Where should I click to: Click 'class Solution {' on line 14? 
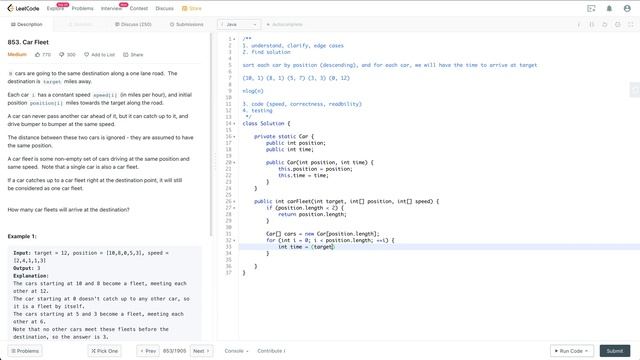pyautogui.click(x=266, y=123)
